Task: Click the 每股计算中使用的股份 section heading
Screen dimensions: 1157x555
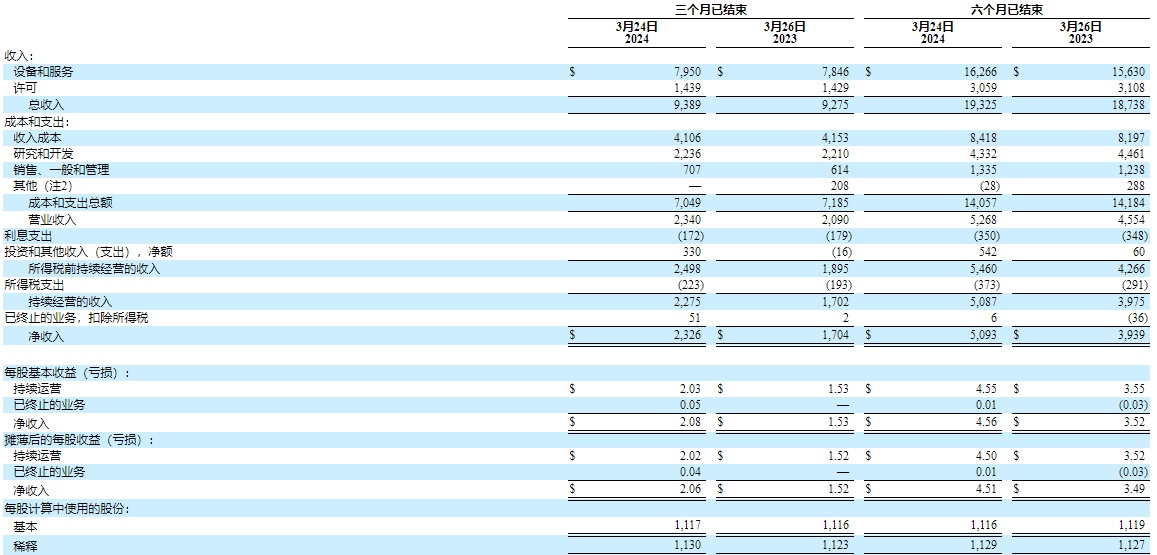Action: click(x=67, y=508)
